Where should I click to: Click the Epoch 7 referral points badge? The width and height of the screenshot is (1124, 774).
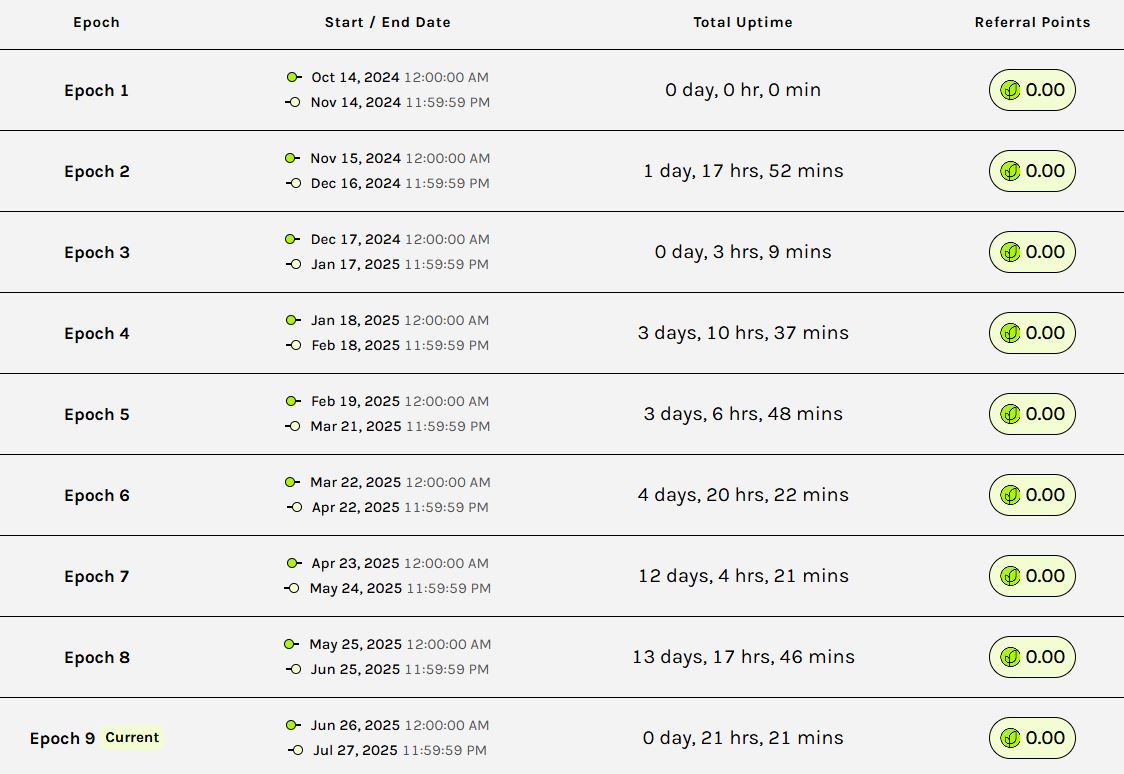(1032, 576)
